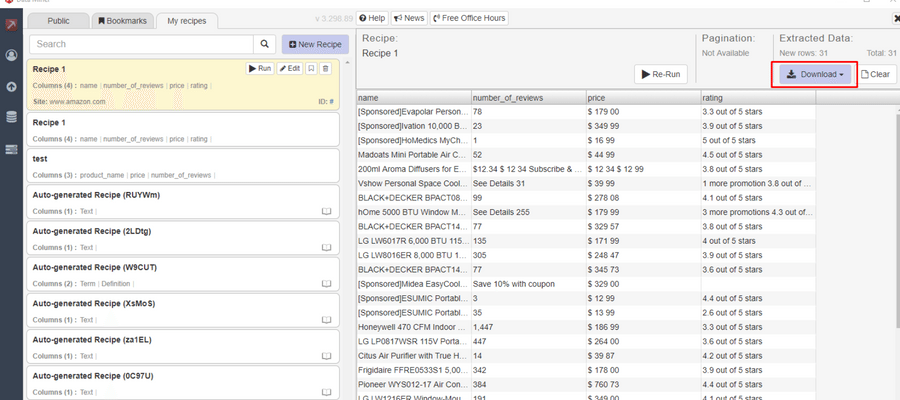Screen dimensions: 900x400
Task: Click the Re-Run button
Action: click(x=661, y=74)
